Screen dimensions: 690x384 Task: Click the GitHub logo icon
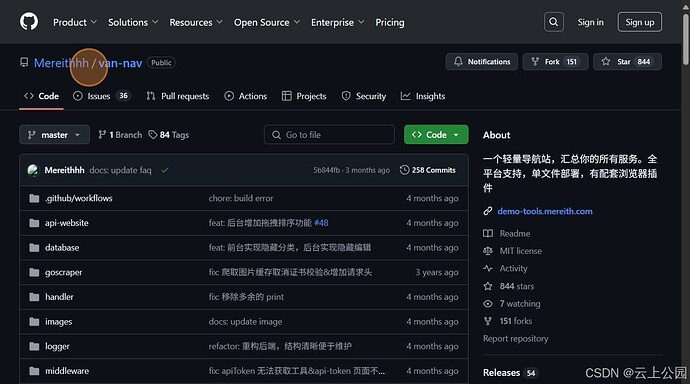click(x=29, y=22)
